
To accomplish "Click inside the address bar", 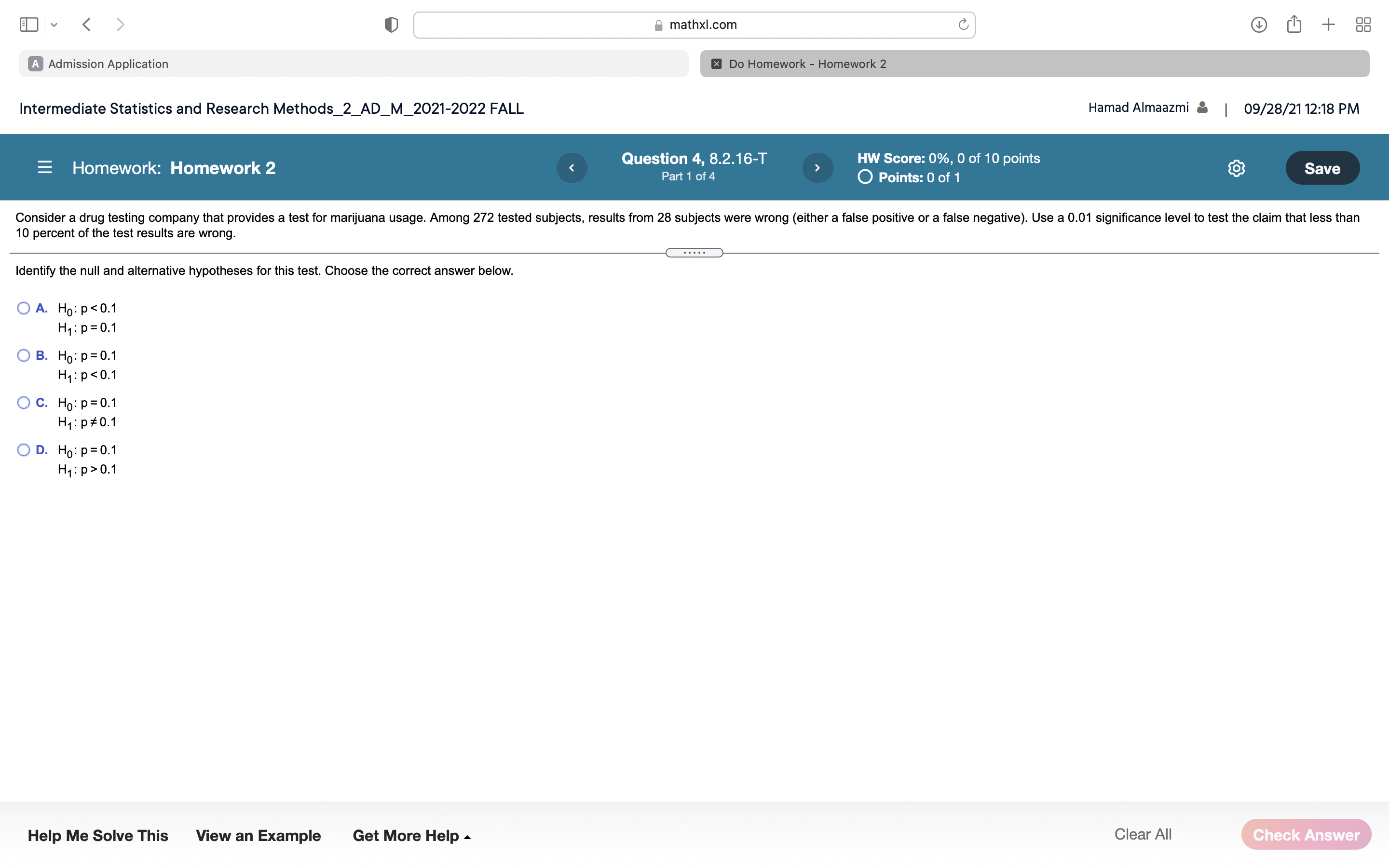I will (x=694, y=24).
